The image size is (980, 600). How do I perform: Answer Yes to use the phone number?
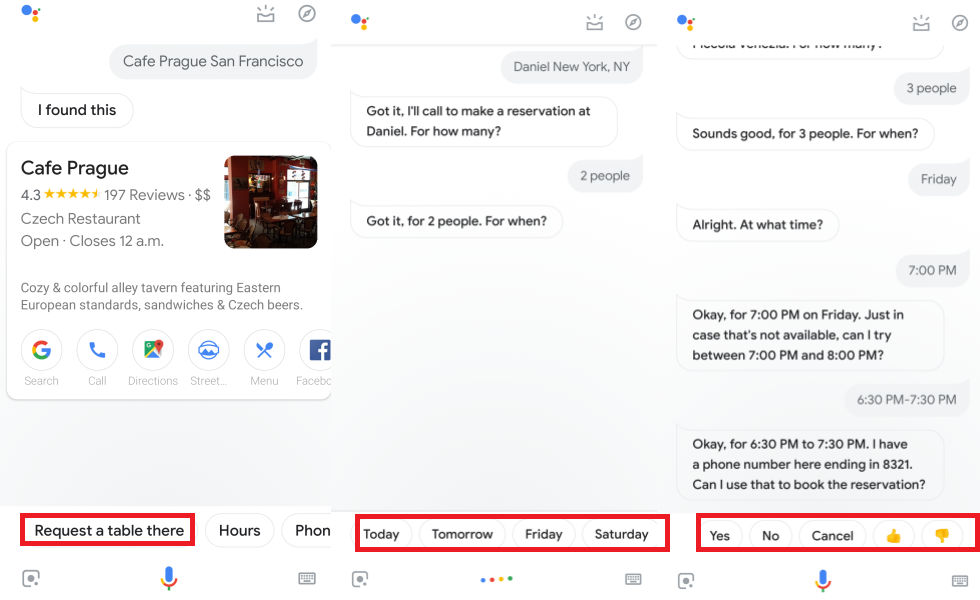(719, 536)
